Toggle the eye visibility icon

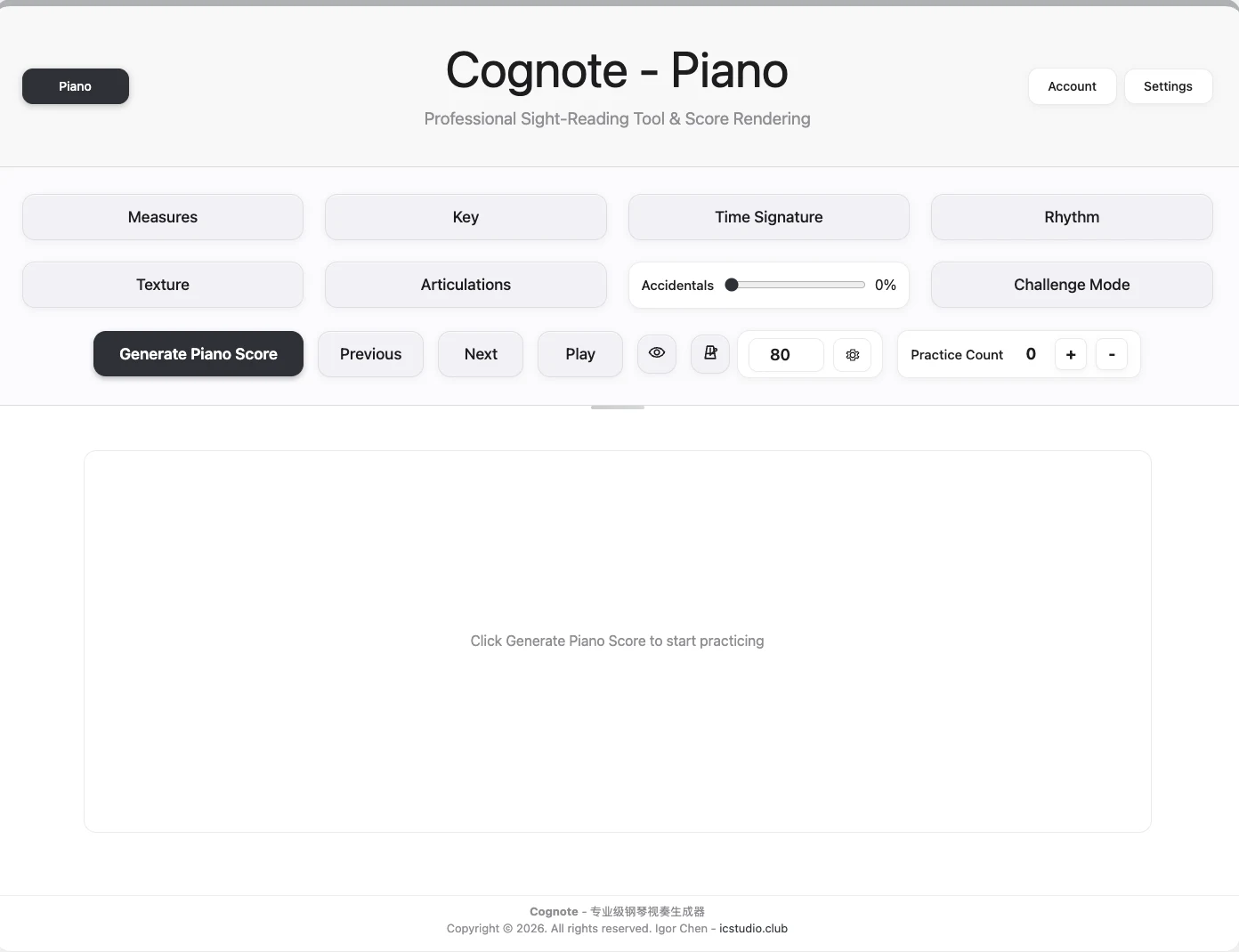[657, 353]
